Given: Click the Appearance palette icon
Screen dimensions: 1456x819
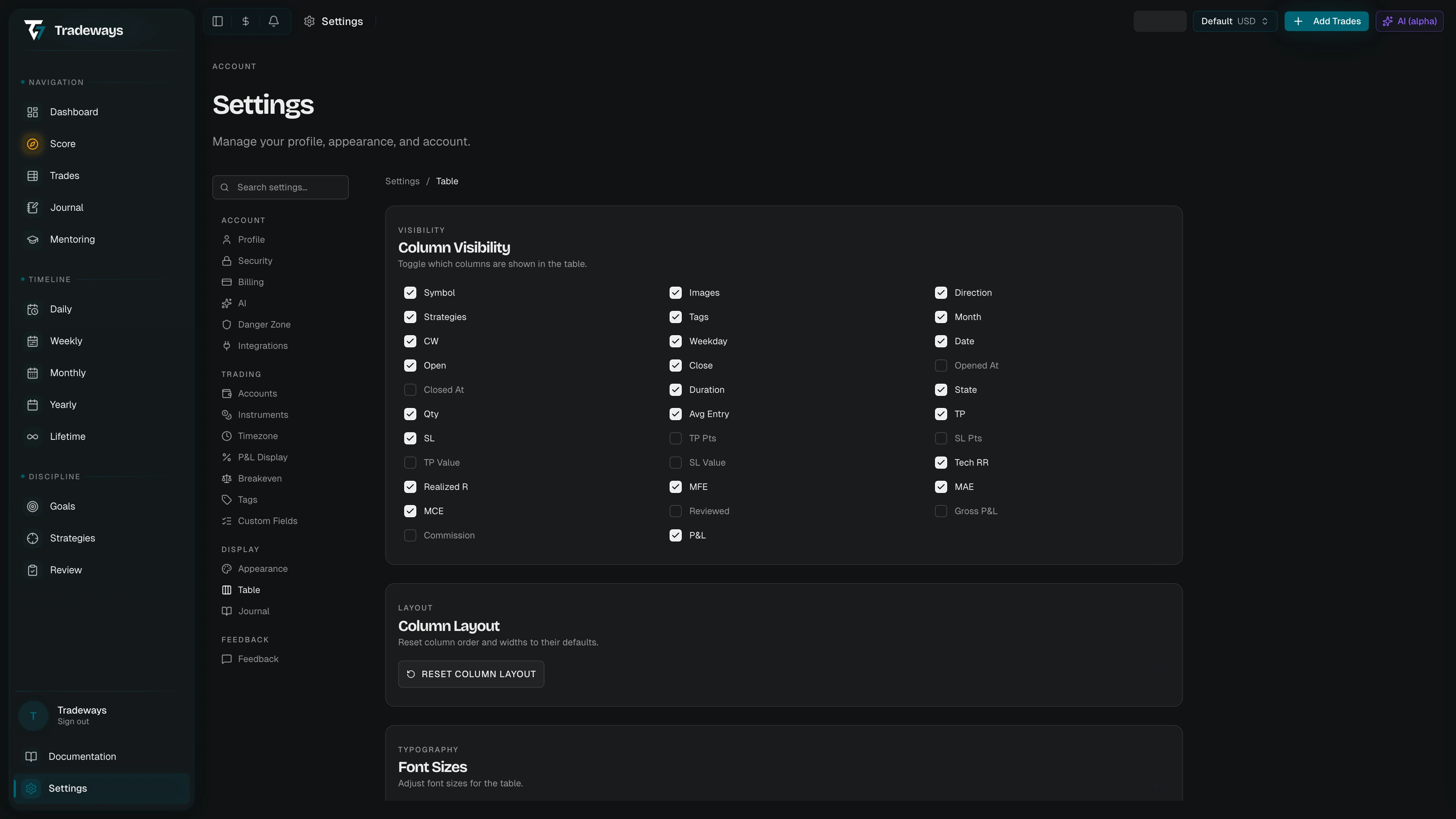Looking at the screenshot, I should [x=227, y=569].
